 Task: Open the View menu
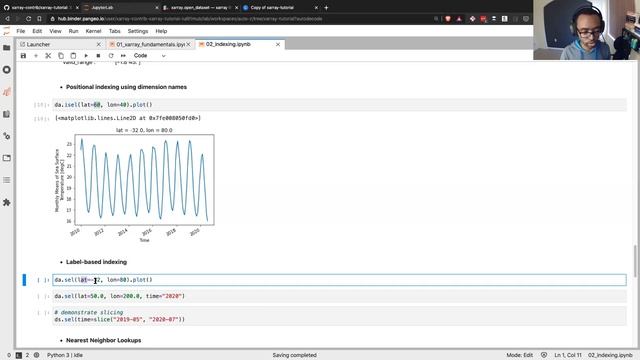pyautogui.click(x=55, y=31)
